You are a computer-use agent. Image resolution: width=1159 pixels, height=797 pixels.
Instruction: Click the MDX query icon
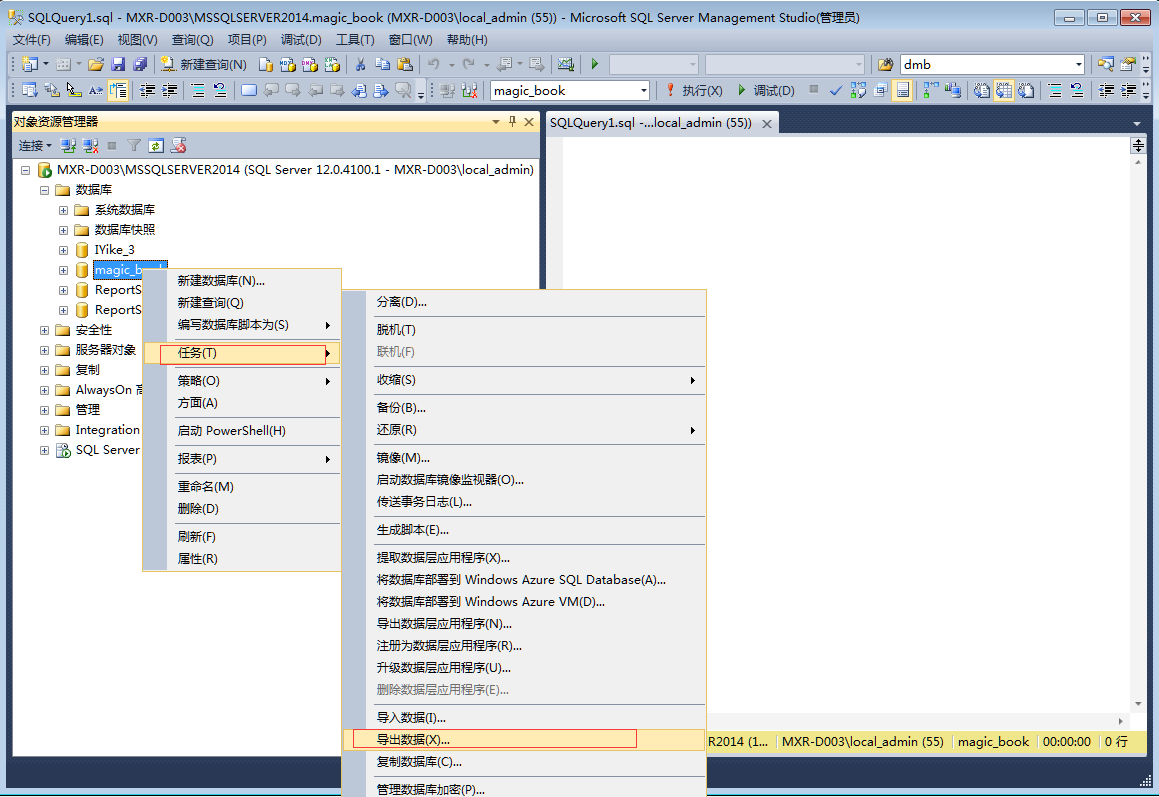pyautogui.click(x=288, y=64)
